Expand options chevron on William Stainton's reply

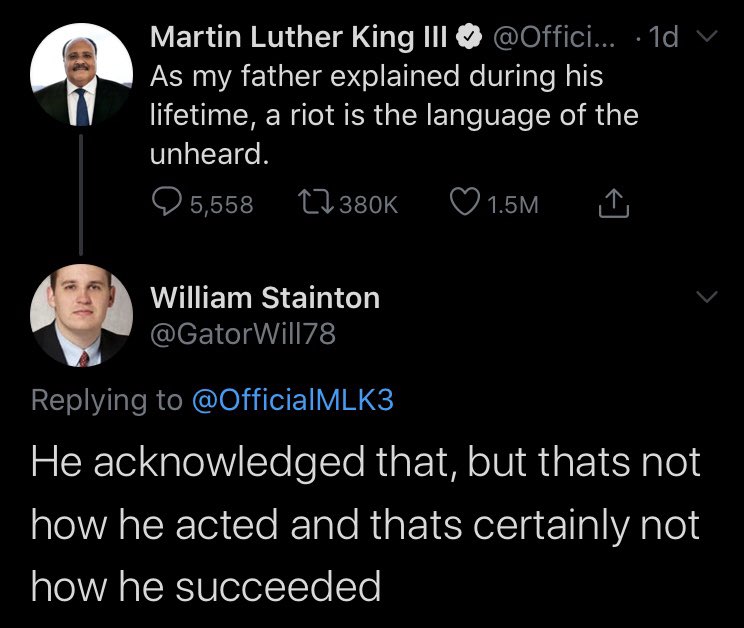click(x=707, y=297)
